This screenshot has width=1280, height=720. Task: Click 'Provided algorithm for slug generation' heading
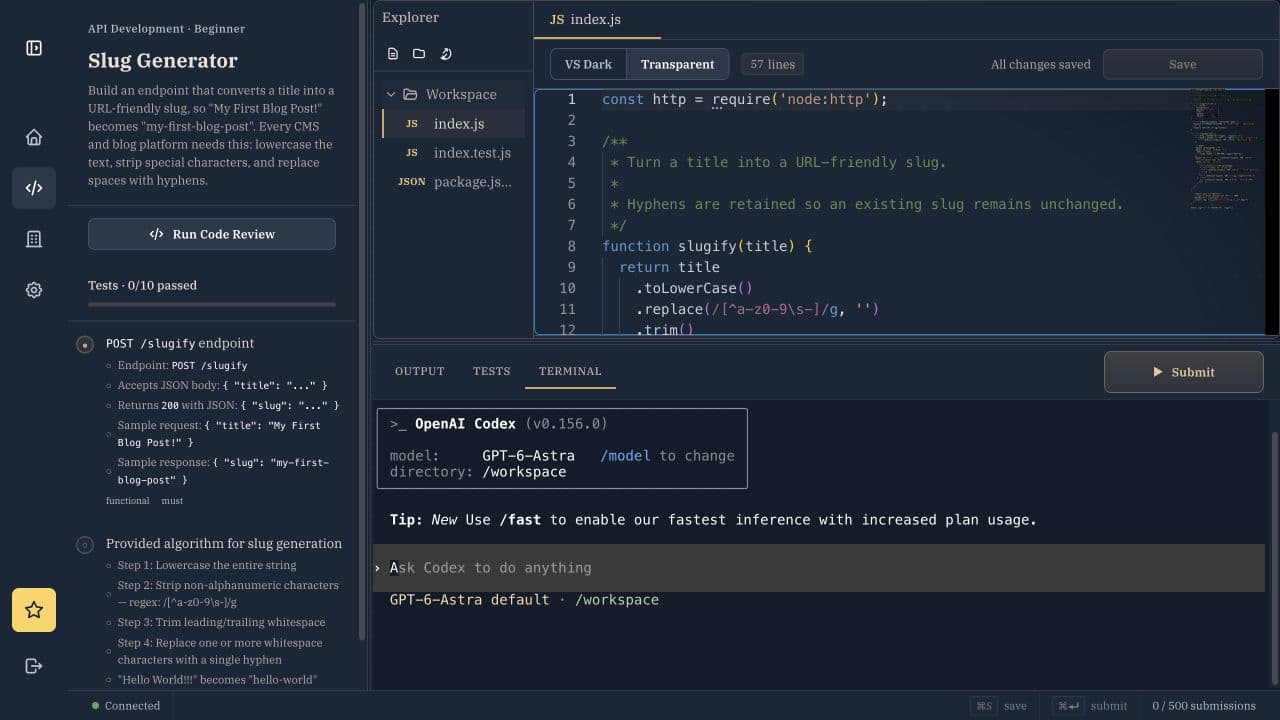[x=224, y=543]
